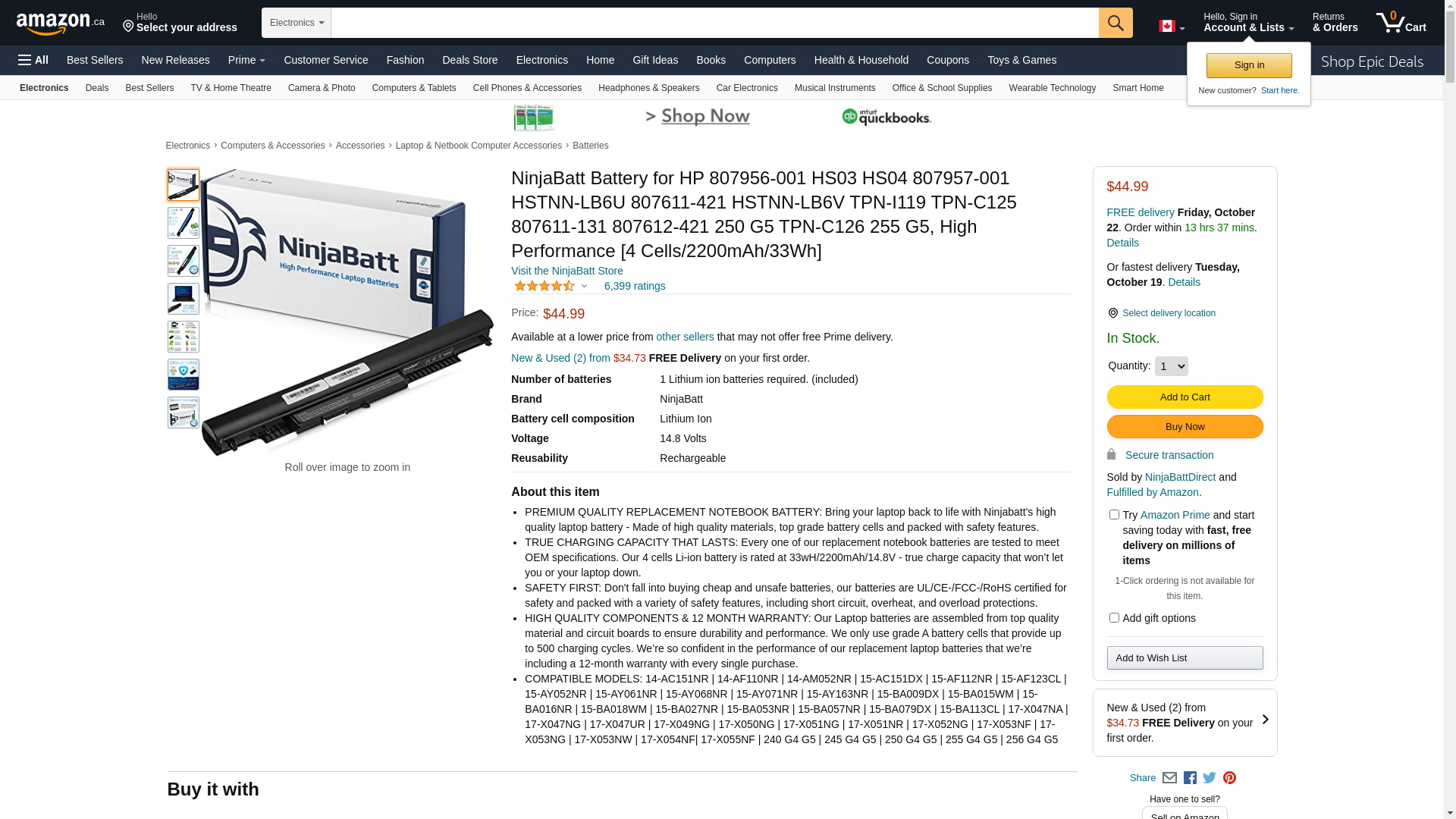Select Headphones & Speakers in subnav

click(x=648, y=88)
